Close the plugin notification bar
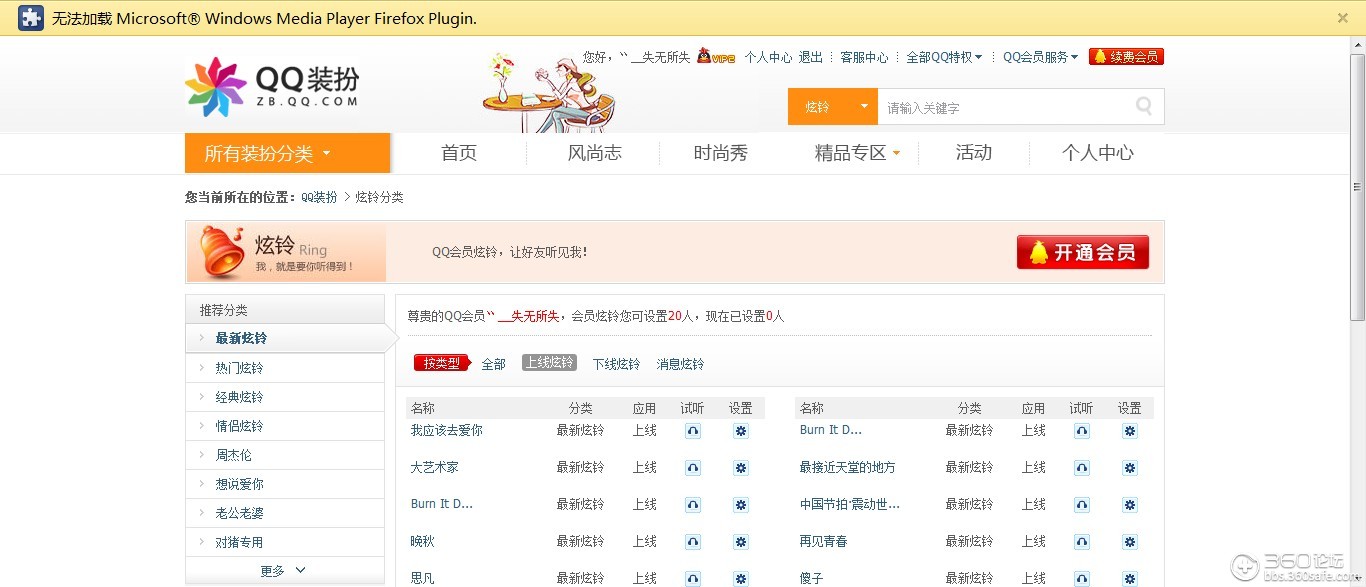The image size is (1366, 587). pyautogui.click(x=1342, y=18)
